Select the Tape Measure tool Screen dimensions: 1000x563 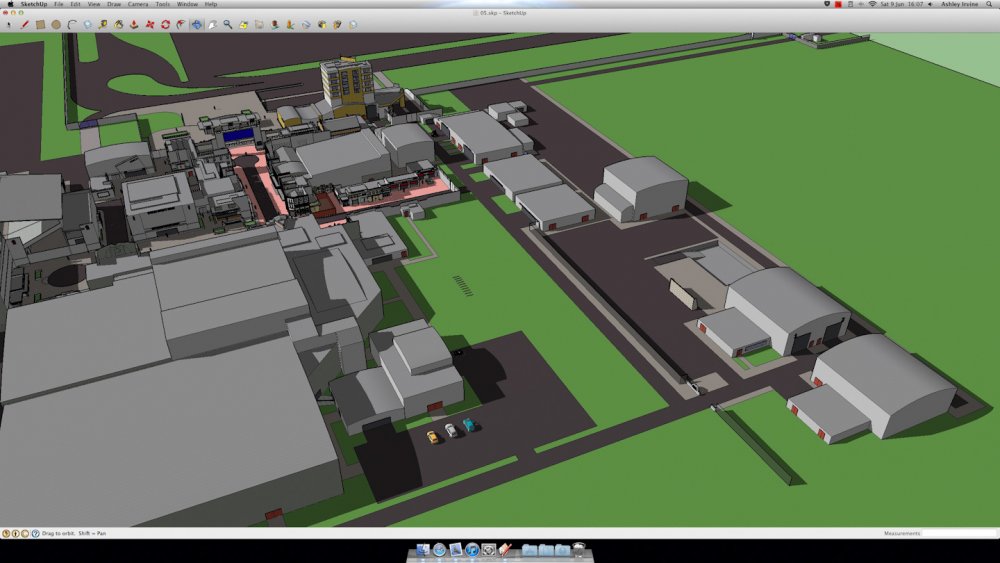point(103,25)
